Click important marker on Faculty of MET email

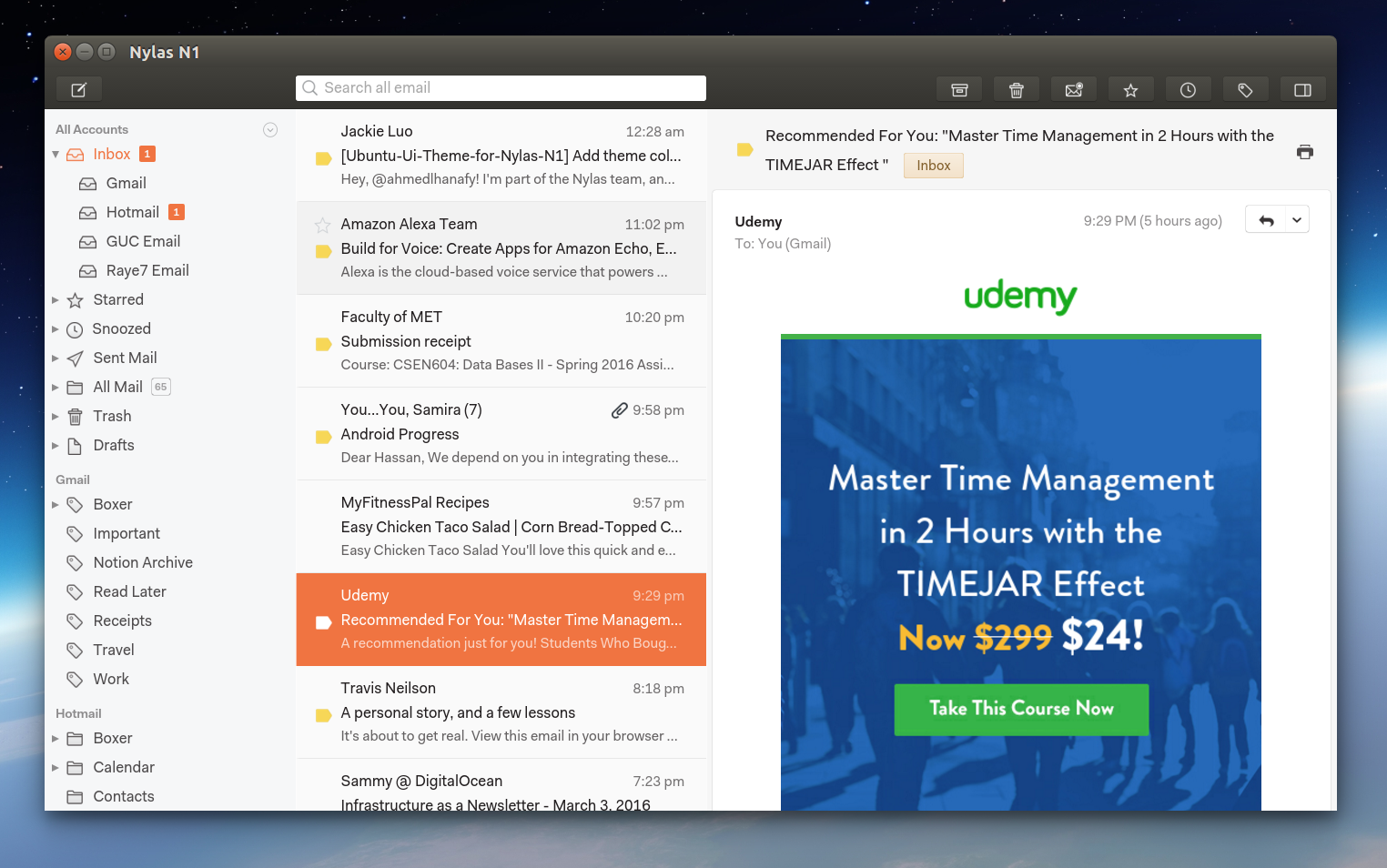[323, 345]
